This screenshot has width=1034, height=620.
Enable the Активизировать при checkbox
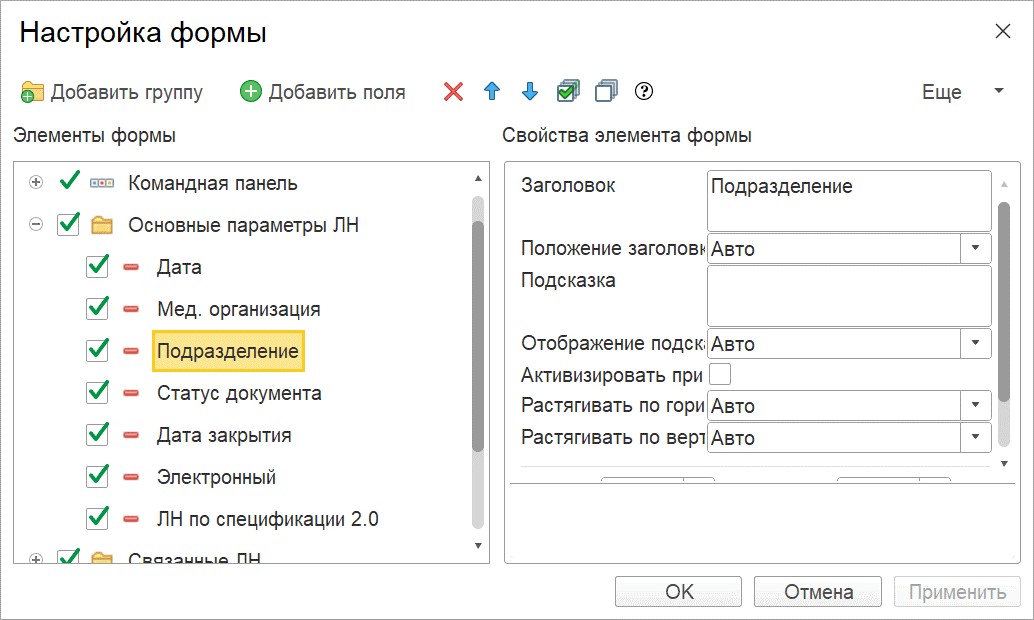coord(720,375)
